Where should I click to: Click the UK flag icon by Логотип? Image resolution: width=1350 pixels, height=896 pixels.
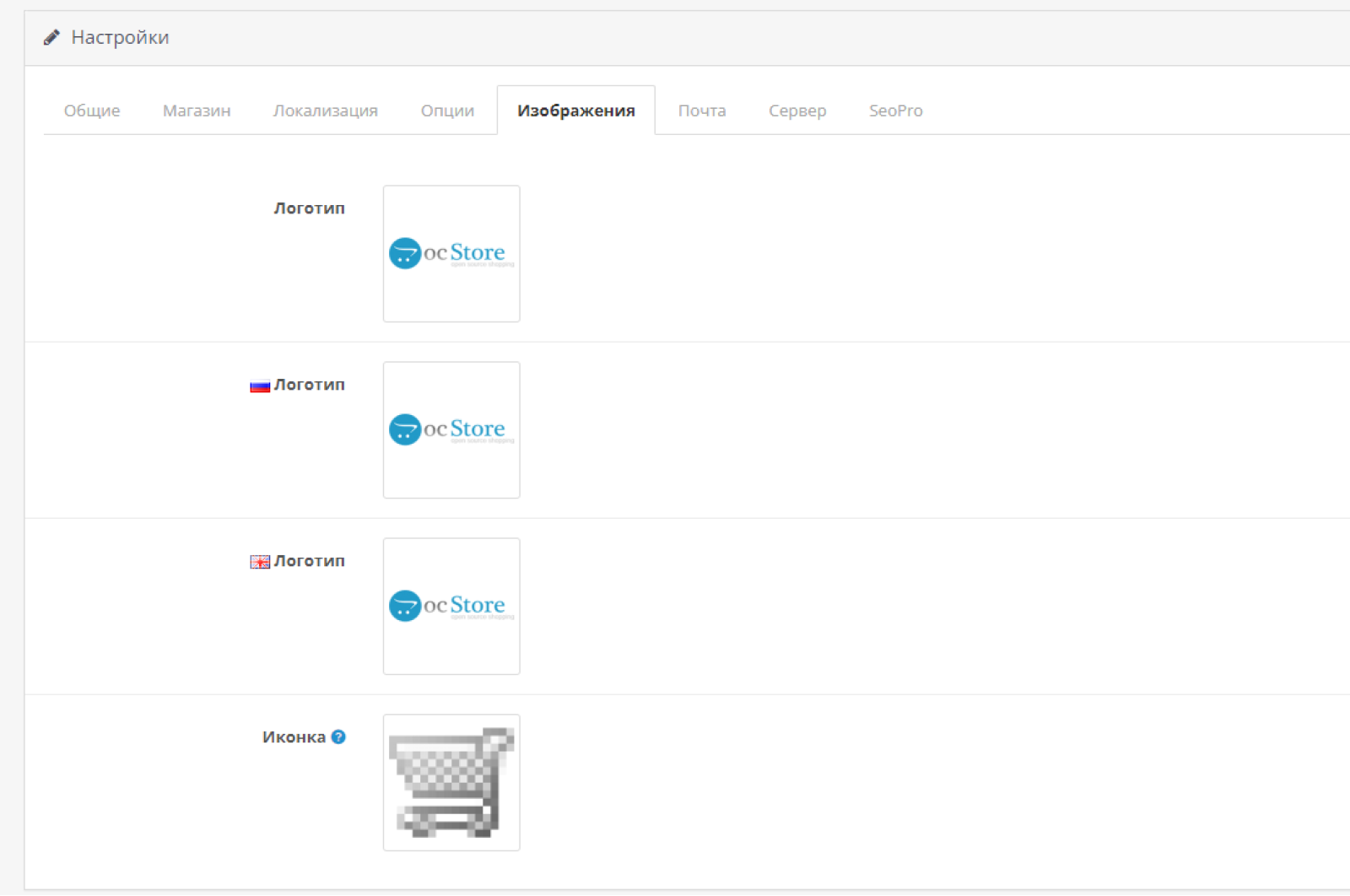click(x=260, y=563)
